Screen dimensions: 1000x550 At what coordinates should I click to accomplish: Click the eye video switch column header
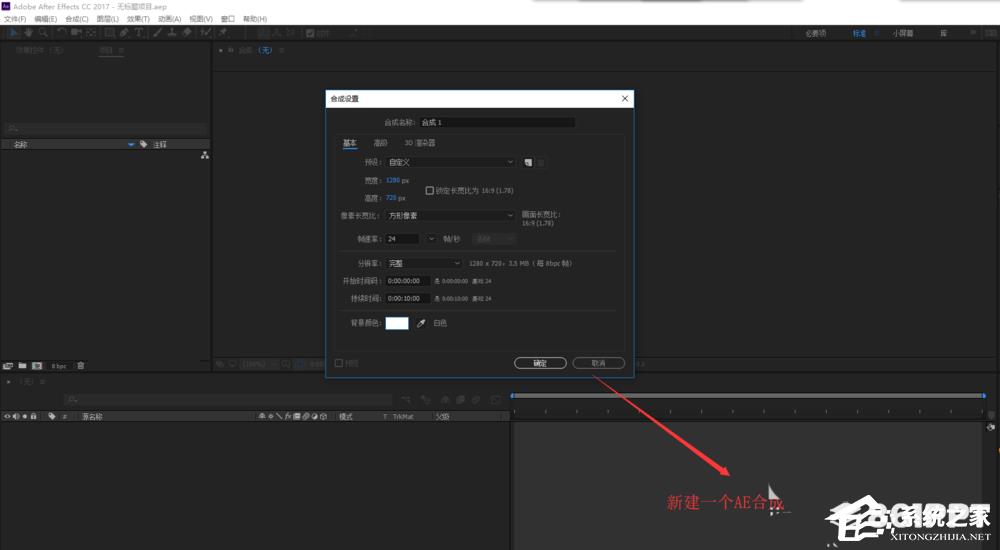tap(8, 416)
